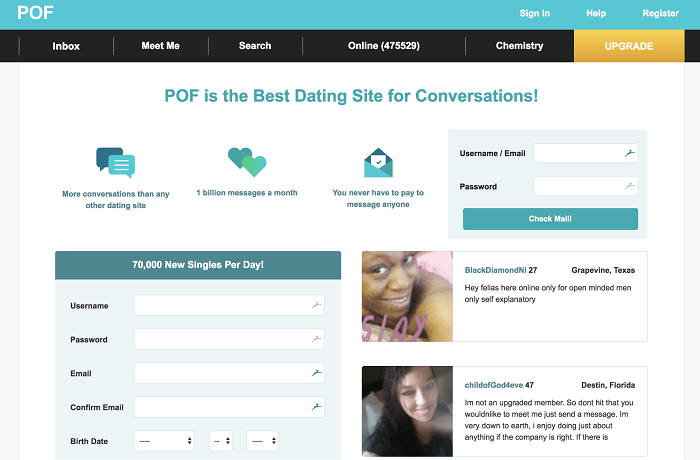Click childofGod4eve's 'Im not an upgraded member' bio
The height and width of the screenshot is (460, 700).
pos(549,420)
